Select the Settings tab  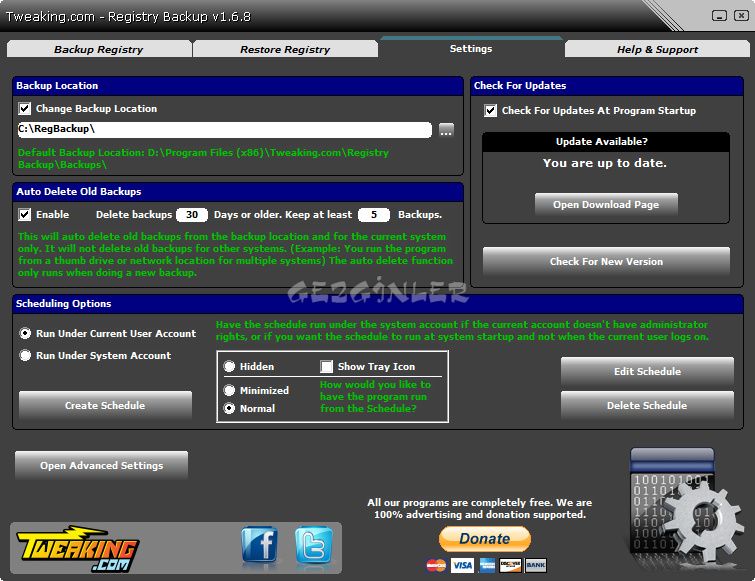point(471,48)
